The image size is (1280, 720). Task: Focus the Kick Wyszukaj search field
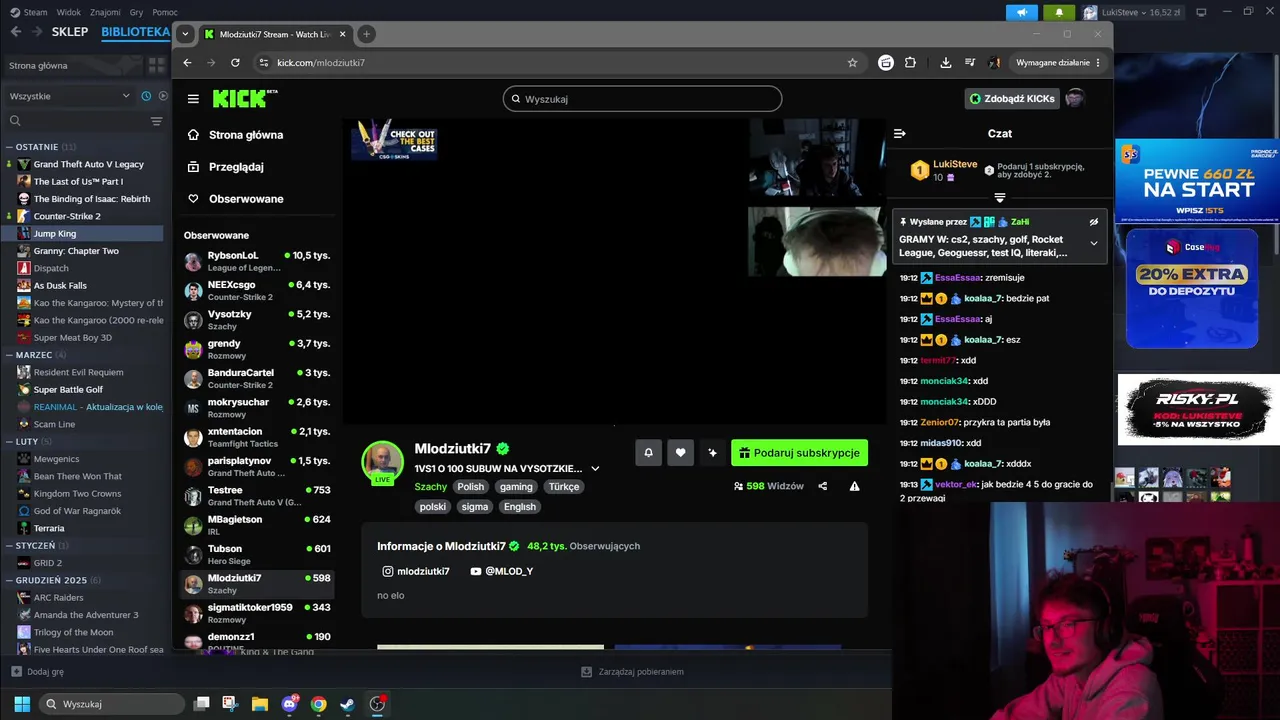(642, 99)
